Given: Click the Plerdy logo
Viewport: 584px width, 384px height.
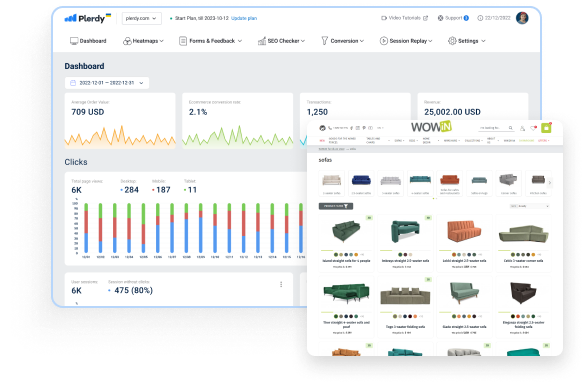Looking at the screenshot, I should [88, 18].
